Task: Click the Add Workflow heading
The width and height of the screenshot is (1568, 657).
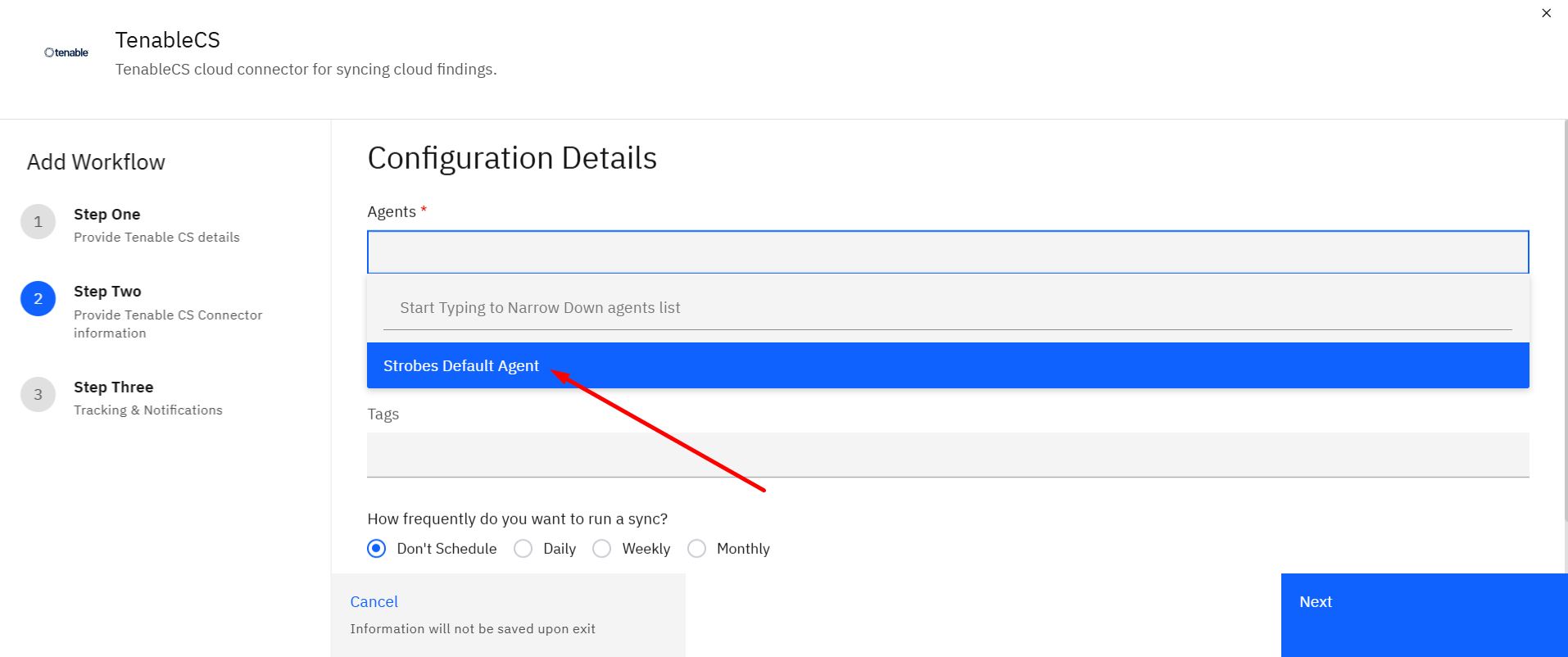Action: coord(96,162)
